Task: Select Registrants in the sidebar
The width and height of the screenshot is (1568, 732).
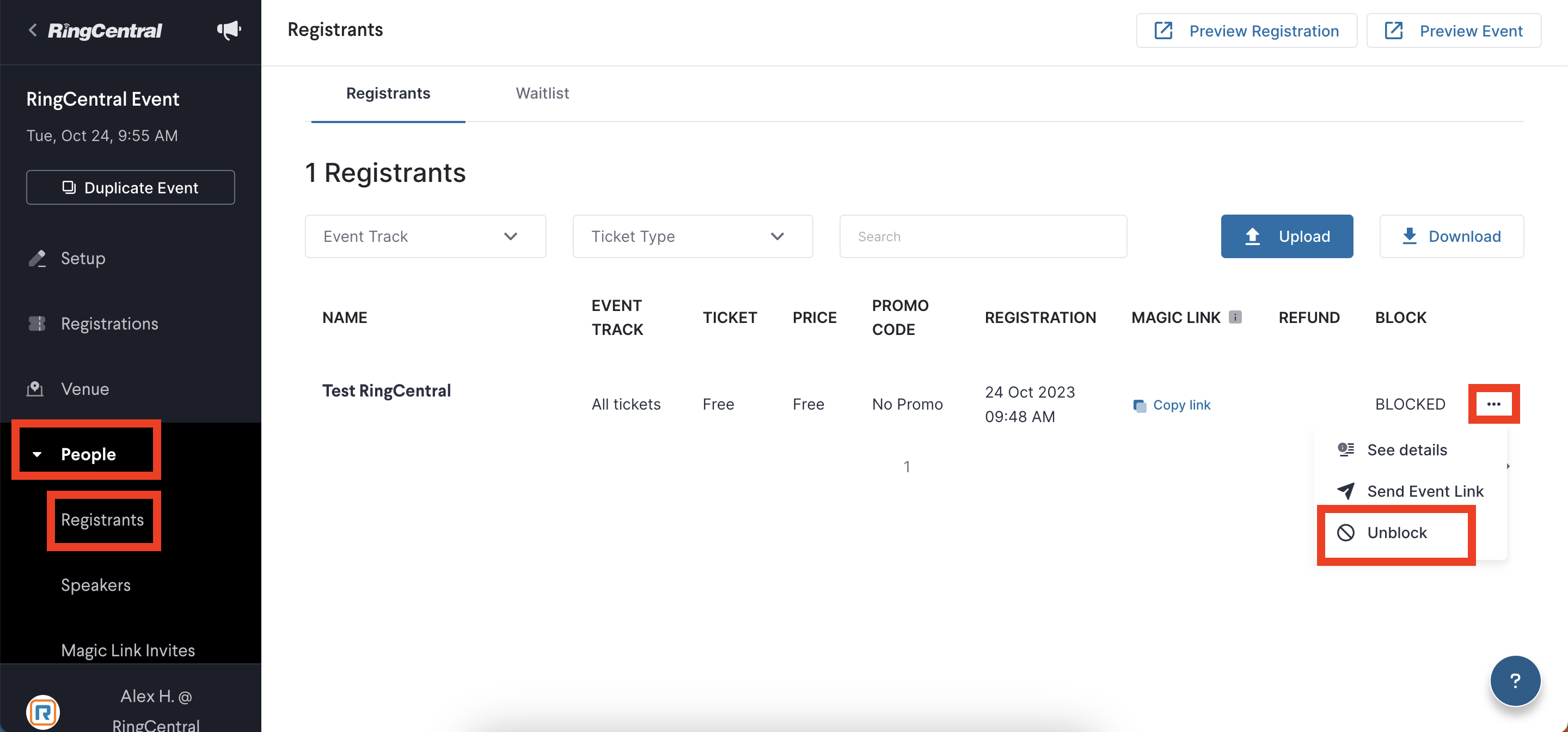Action: coord(102,520)
